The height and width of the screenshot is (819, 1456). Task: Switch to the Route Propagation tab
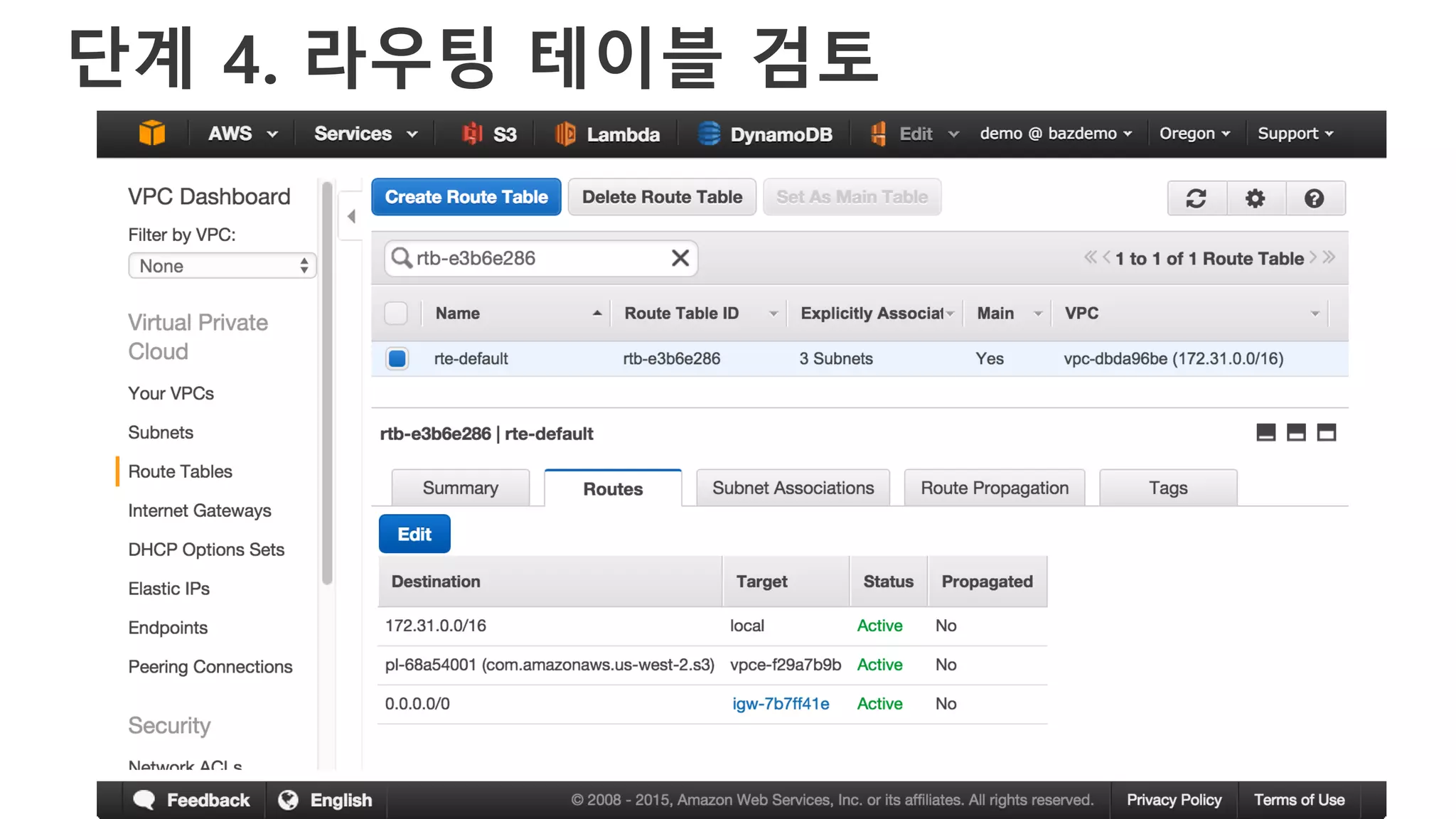994,488
